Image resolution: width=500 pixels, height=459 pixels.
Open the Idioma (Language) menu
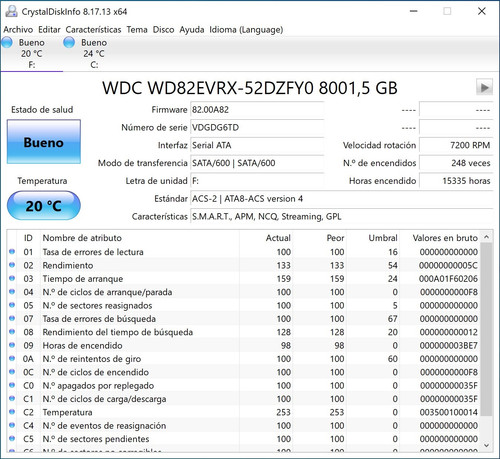[246, 30]
